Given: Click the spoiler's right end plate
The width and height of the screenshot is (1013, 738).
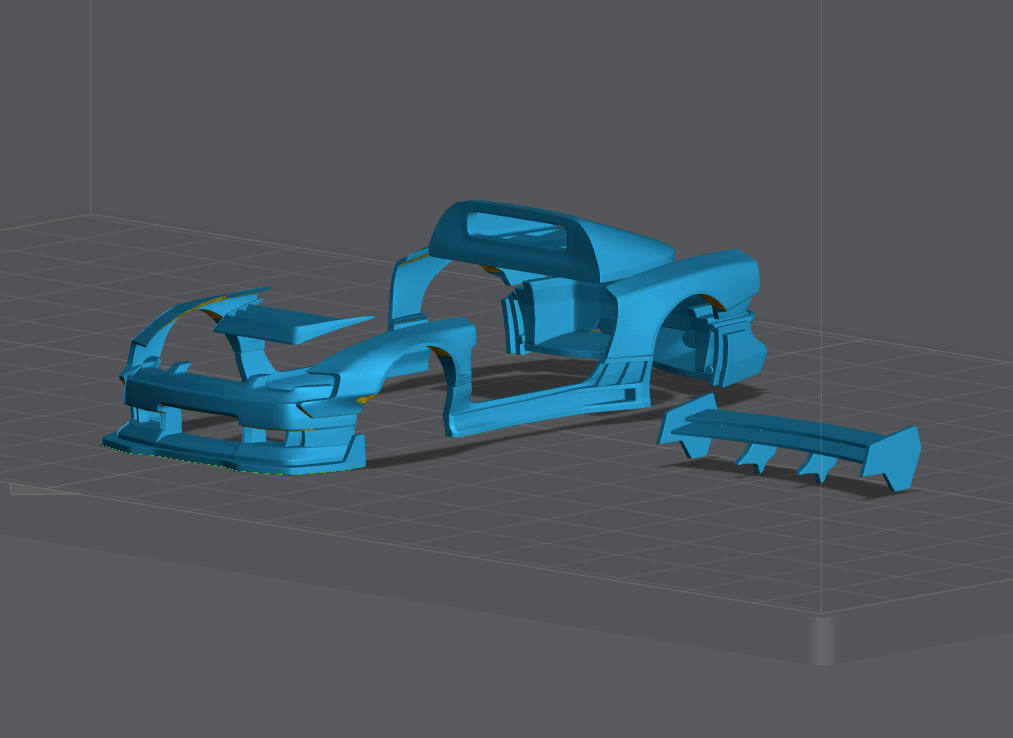Looking at the screenshot, I should 900,460.
